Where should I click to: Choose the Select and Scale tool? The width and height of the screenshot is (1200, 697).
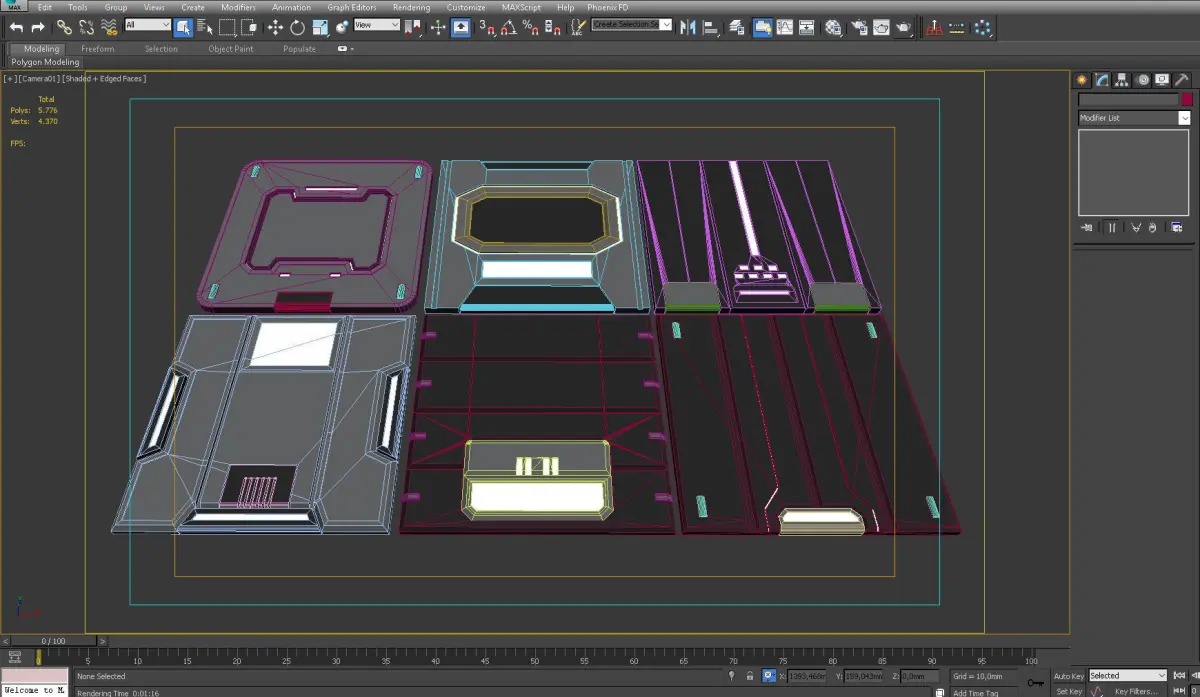click(x=319, y=27)
